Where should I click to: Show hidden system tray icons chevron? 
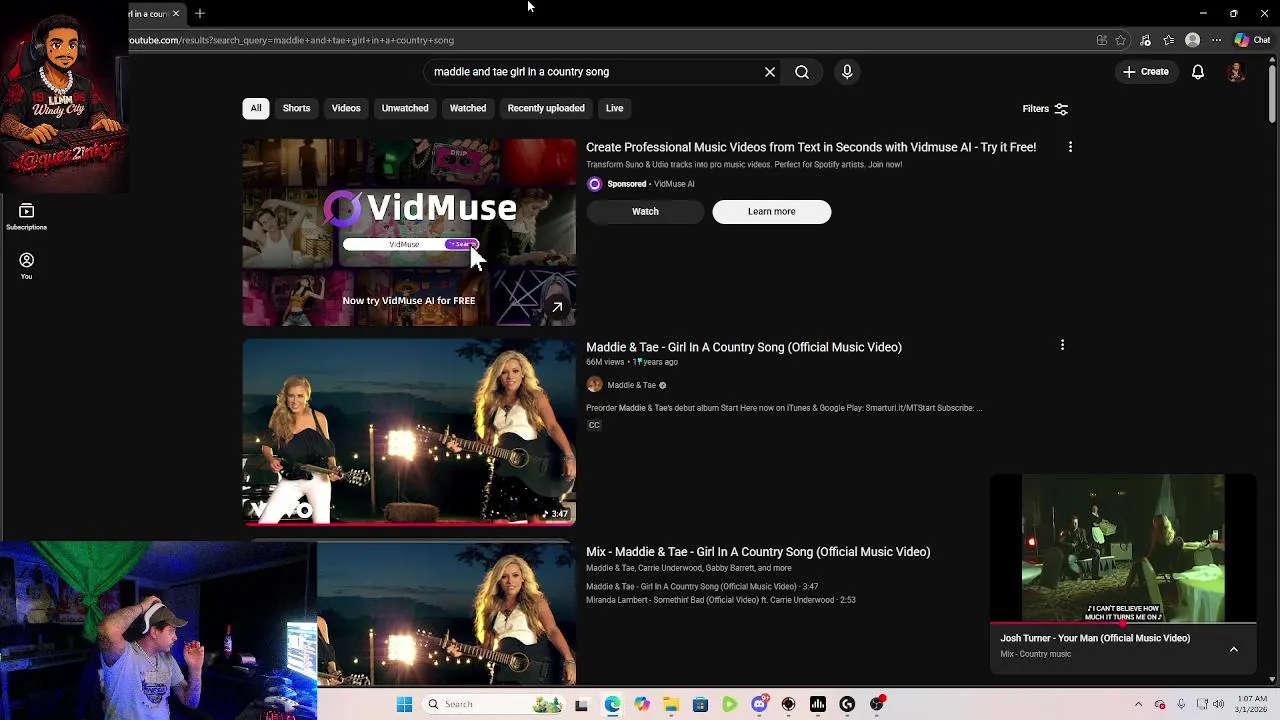click(1138, 704)
